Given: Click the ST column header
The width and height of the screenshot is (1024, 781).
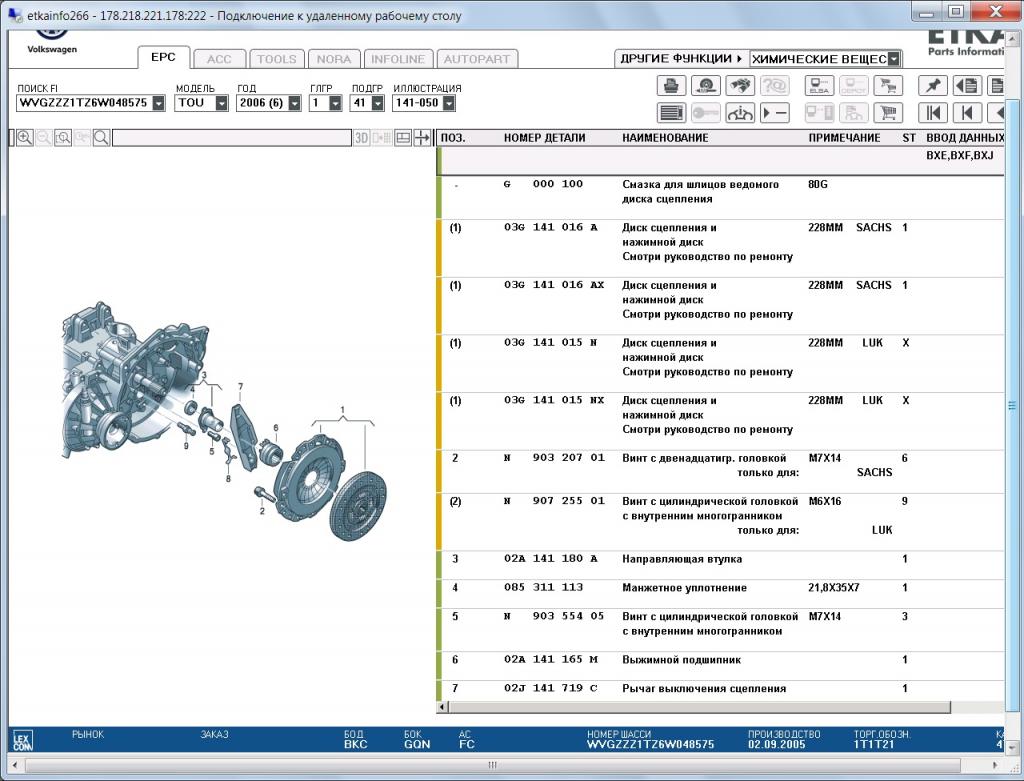Looking at the screenshot, I should tap(909, 138).
